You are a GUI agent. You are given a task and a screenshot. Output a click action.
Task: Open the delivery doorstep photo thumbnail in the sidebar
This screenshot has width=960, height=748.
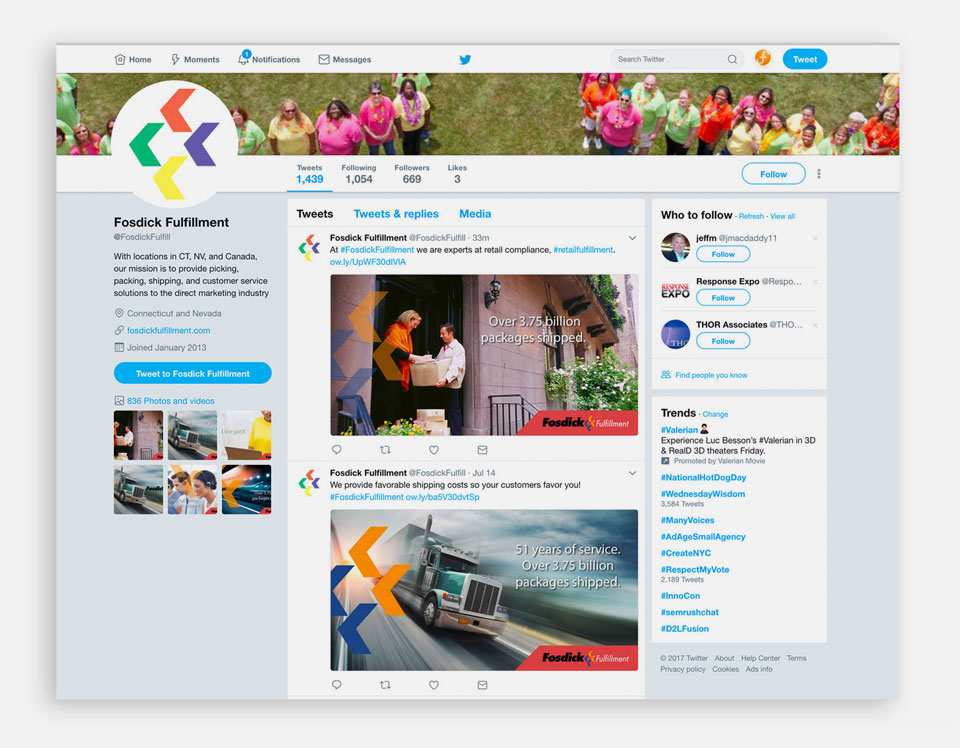138,435
